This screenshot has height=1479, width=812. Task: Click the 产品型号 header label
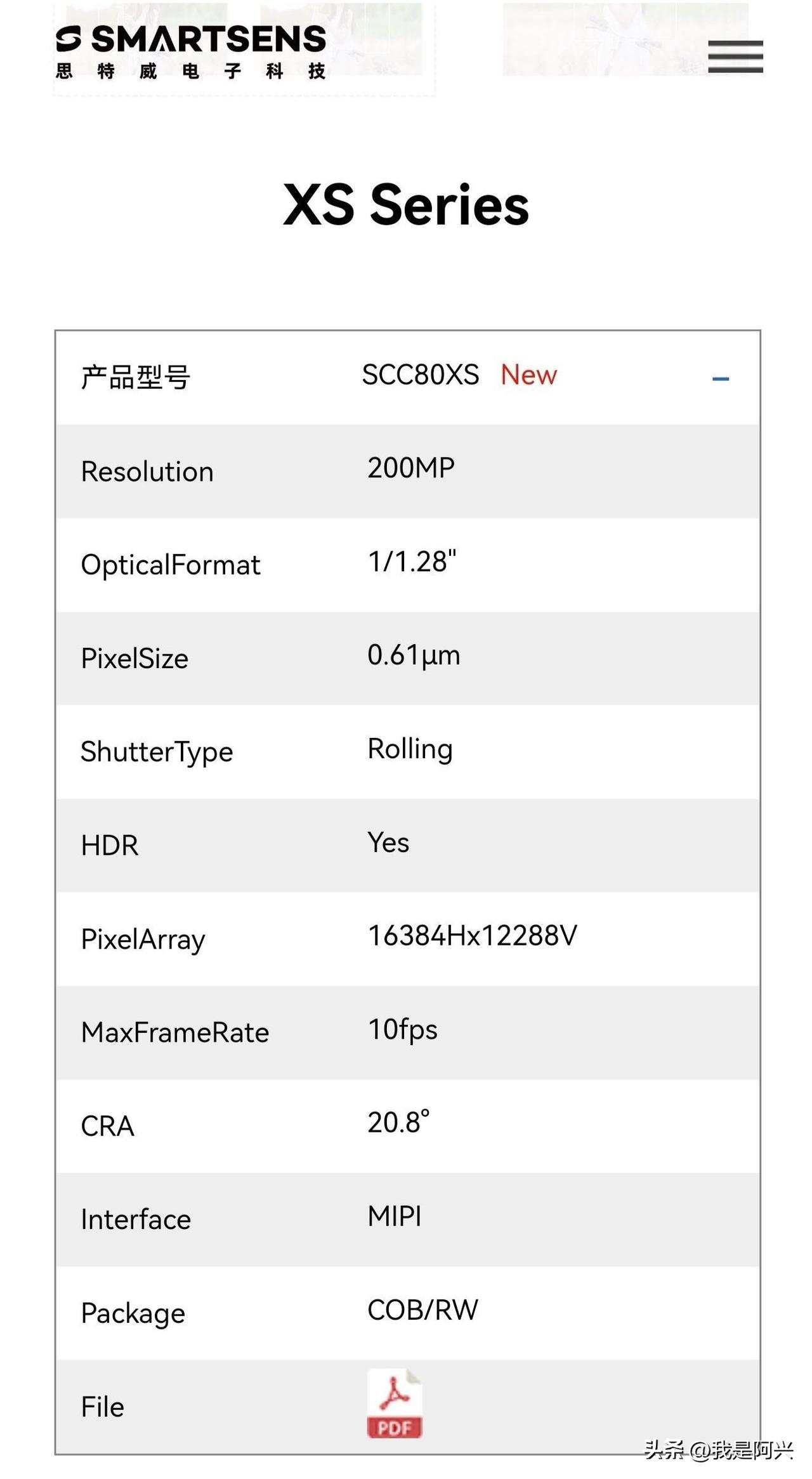[135, 378]
